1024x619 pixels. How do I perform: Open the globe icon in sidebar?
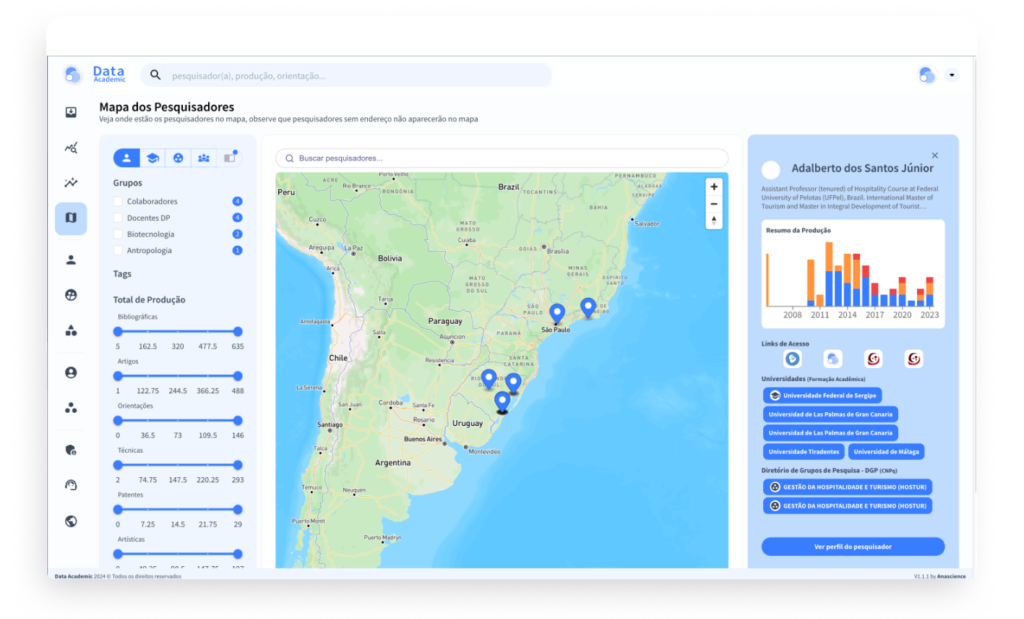pos(71,521)
